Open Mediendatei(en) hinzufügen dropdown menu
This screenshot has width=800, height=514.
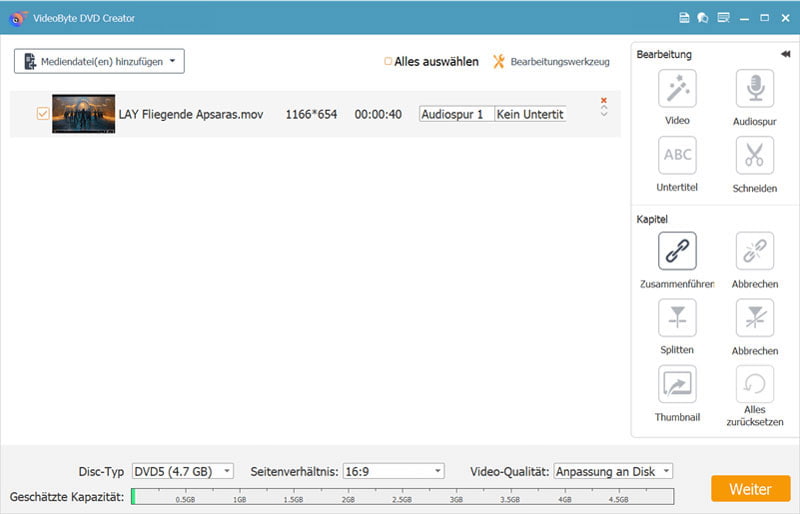point(99,62)
